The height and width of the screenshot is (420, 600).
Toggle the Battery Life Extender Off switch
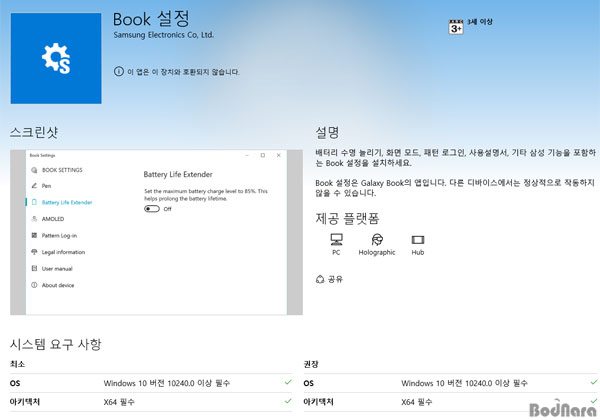[152, 208]
